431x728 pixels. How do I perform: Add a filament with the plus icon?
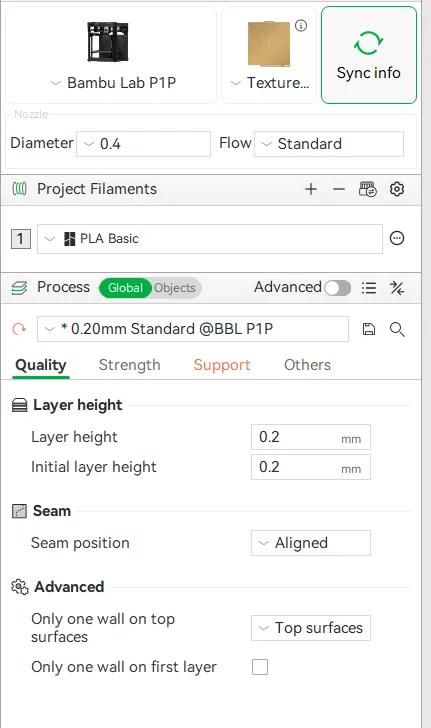point(311,189)
